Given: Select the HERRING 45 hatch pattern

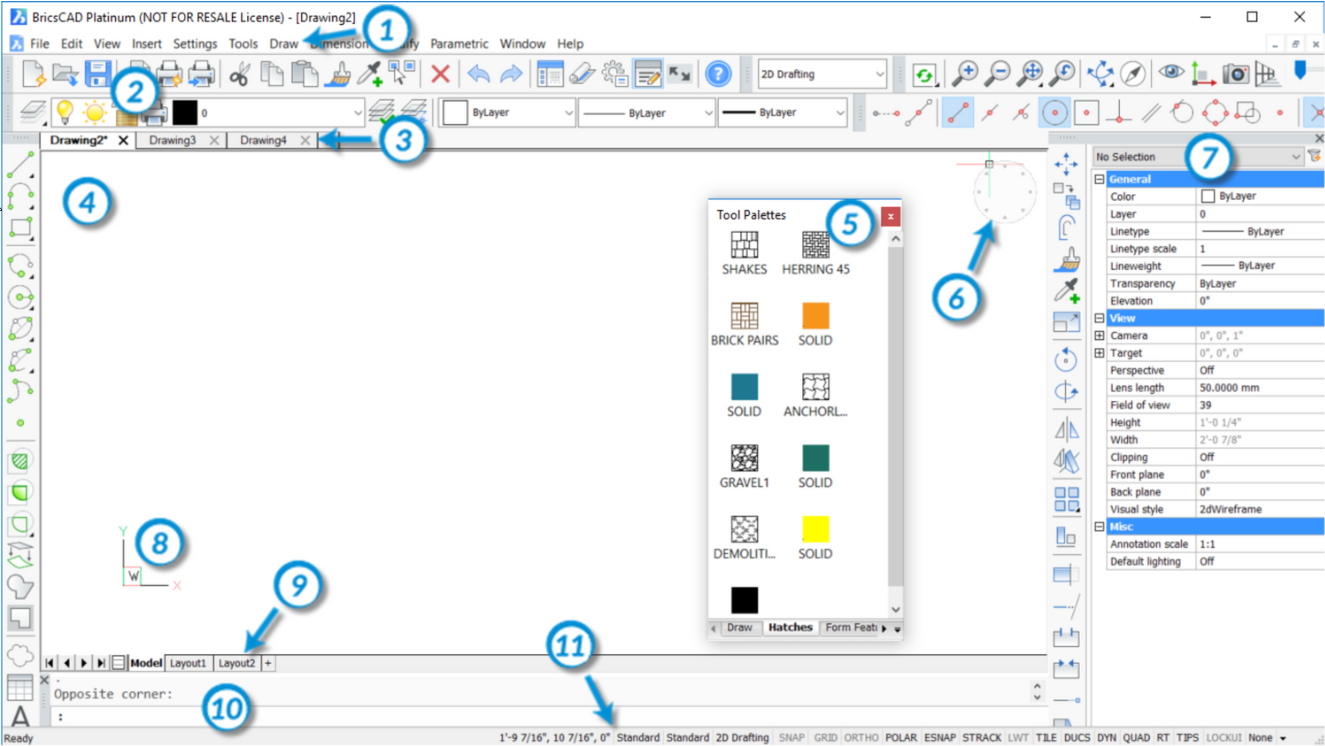Looking at the screenshot, I should (815, 245).
